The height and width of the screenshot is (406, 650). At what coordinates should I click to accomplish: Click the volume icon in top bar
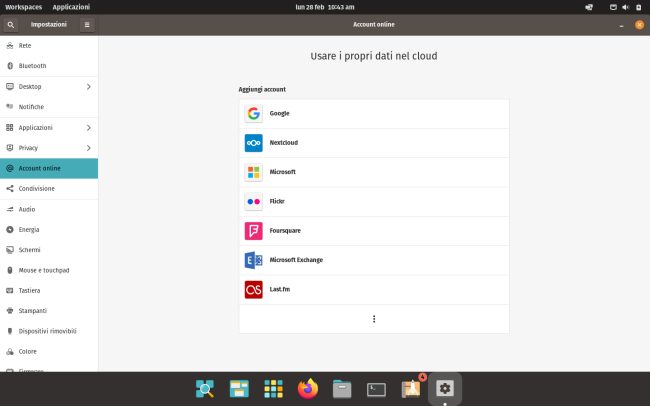(x=626, y=7)
